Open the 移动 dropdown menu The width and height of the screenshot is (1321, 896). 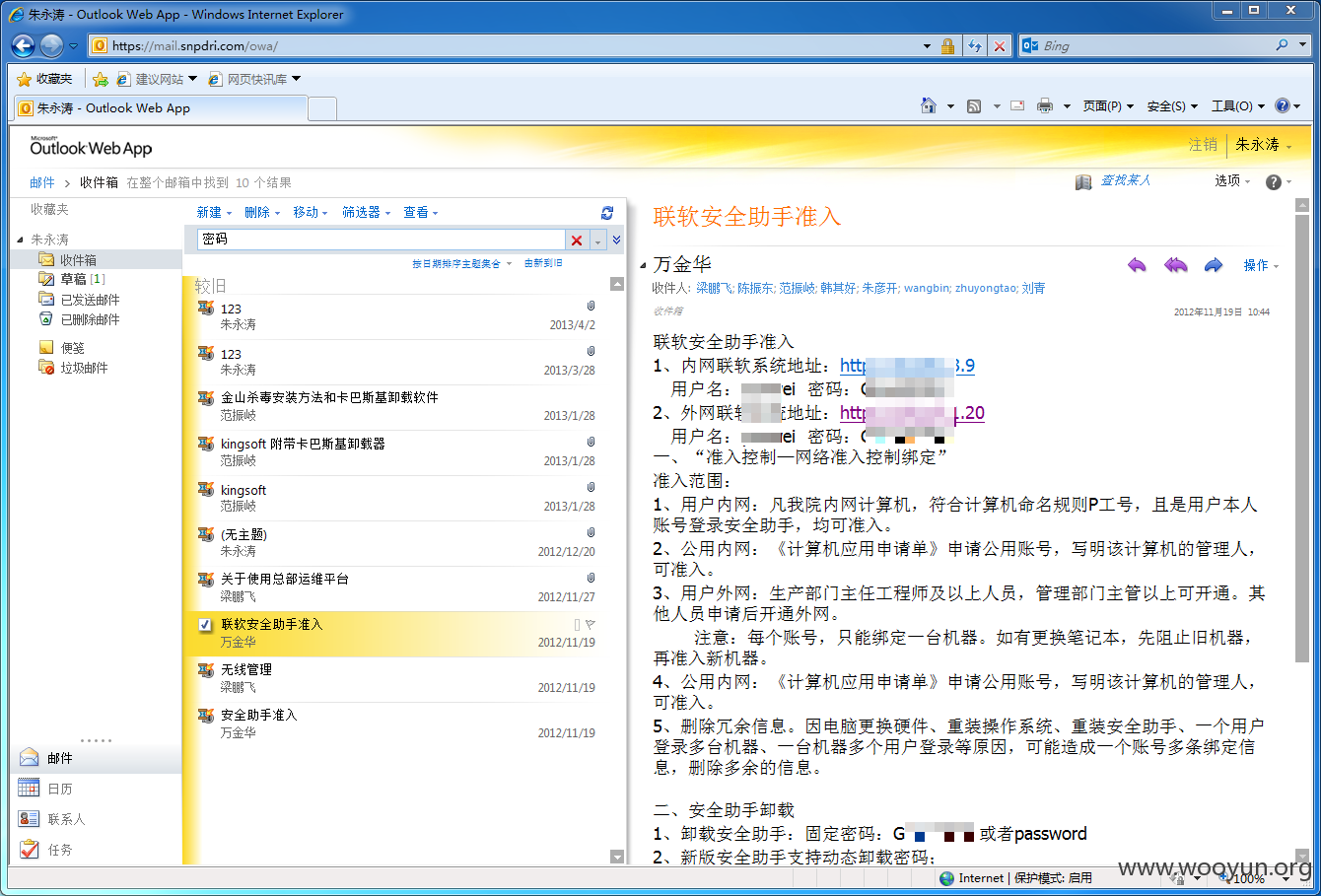(311, 212)
